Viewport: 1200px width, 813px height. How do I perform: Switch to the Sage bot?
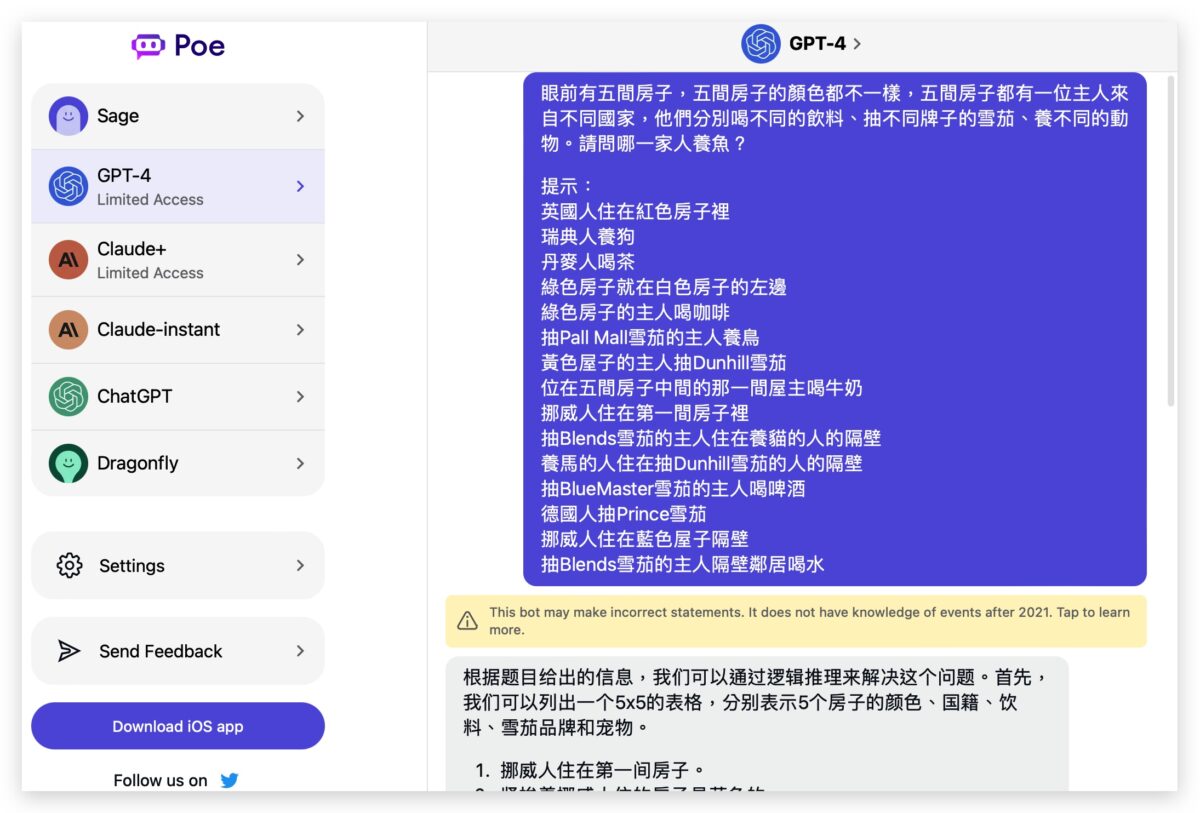click(178, 116)
